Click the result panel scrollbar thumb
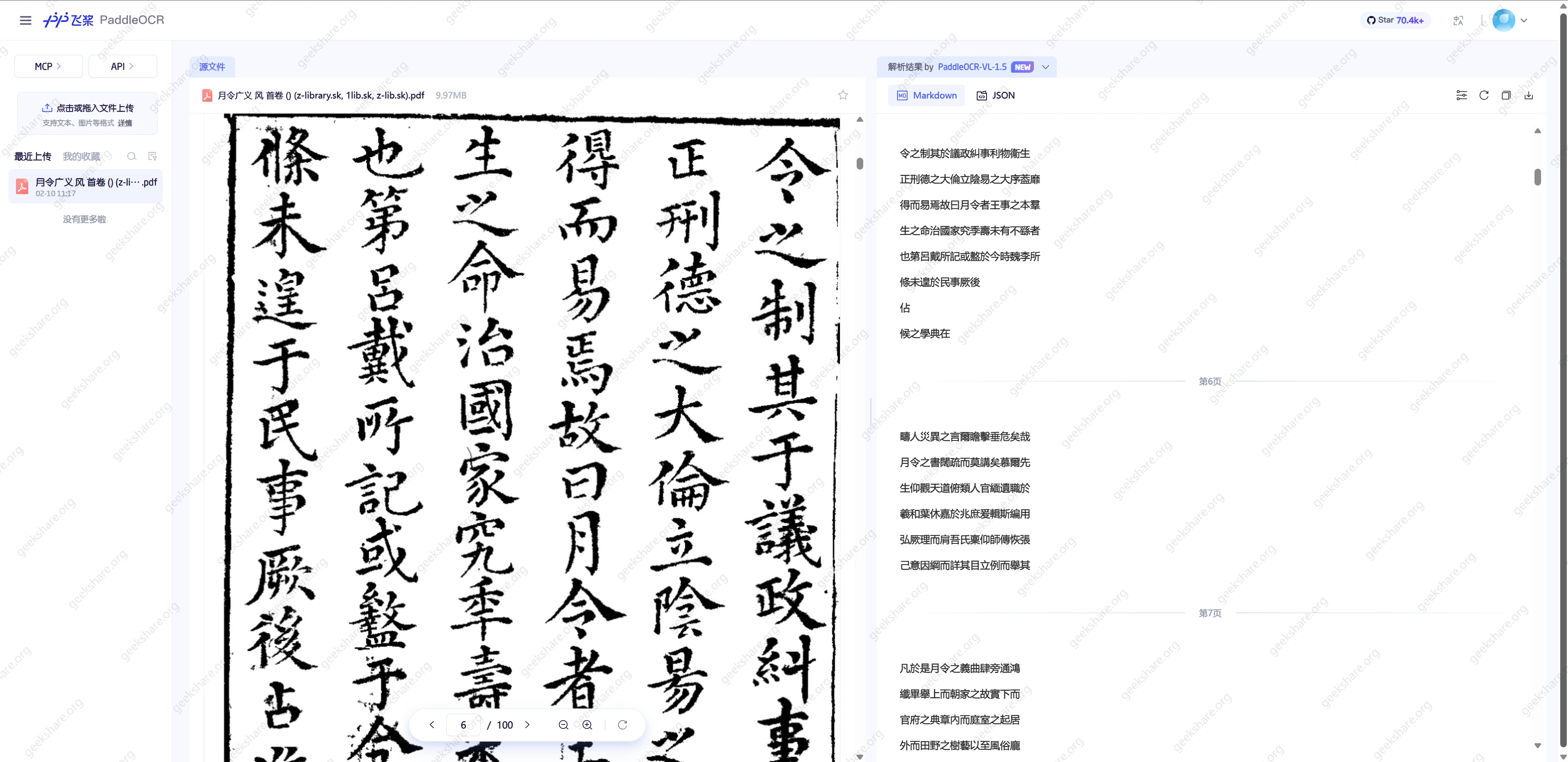 click(x=1537, y=177)
